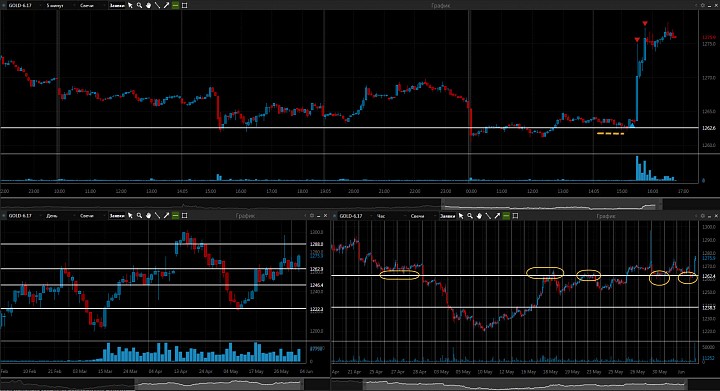Select the rectangle tool in the 5-minute chart
The width and height of the screenshot is (720, 391).
pos(185,6)
